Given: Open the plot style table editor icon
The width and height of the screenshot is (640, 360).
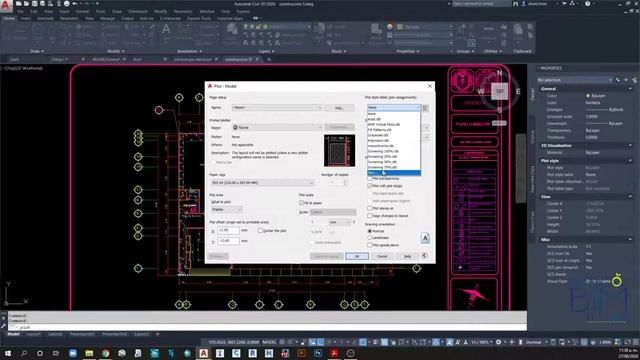Looking at the screenshot, I should click(425, 108).
